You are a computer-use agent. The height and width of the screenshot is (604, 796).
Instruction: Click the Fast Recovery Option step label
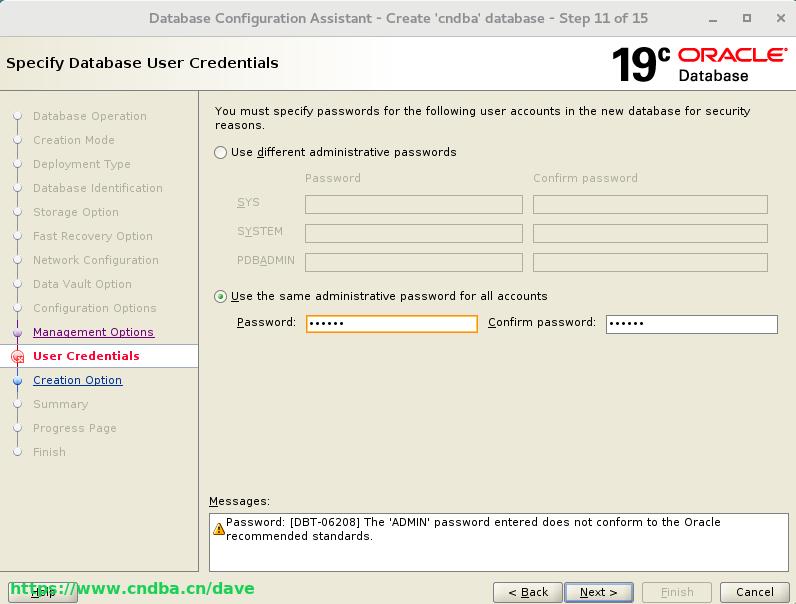(x=93, y=236)
